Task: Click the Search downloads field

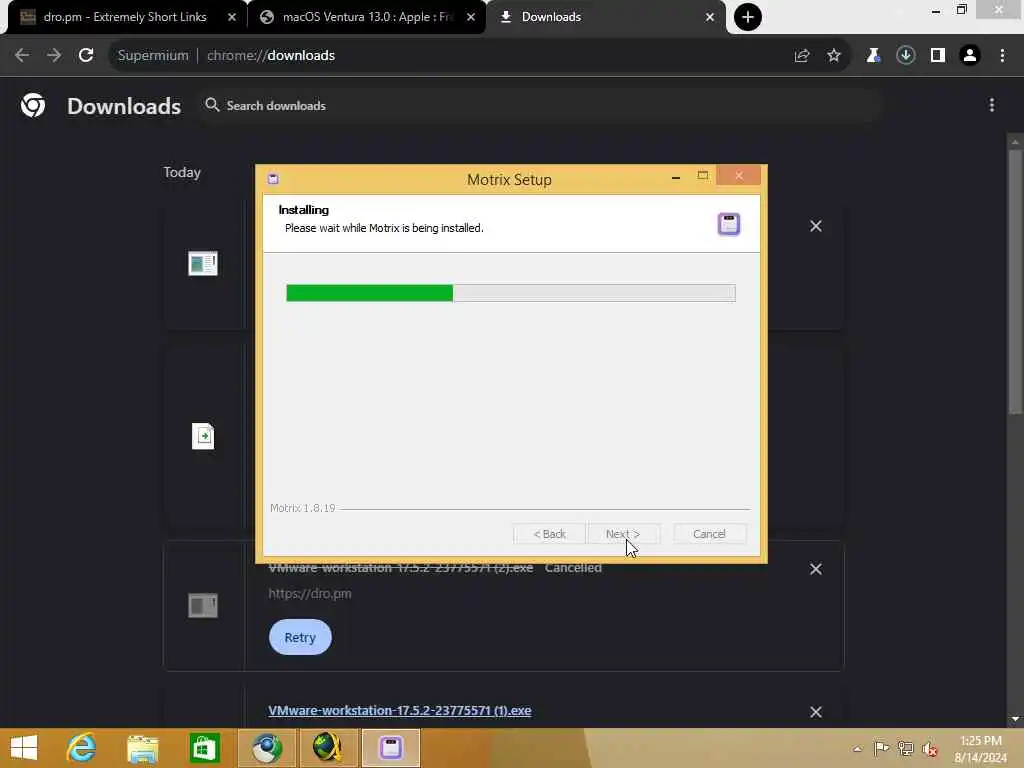Action: pos(539,105)
